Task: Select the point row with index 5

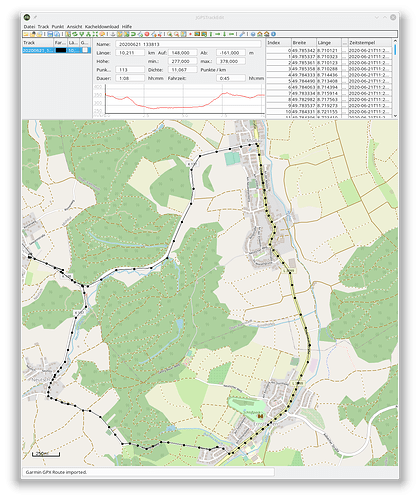Action: click(x=329, y=81)
